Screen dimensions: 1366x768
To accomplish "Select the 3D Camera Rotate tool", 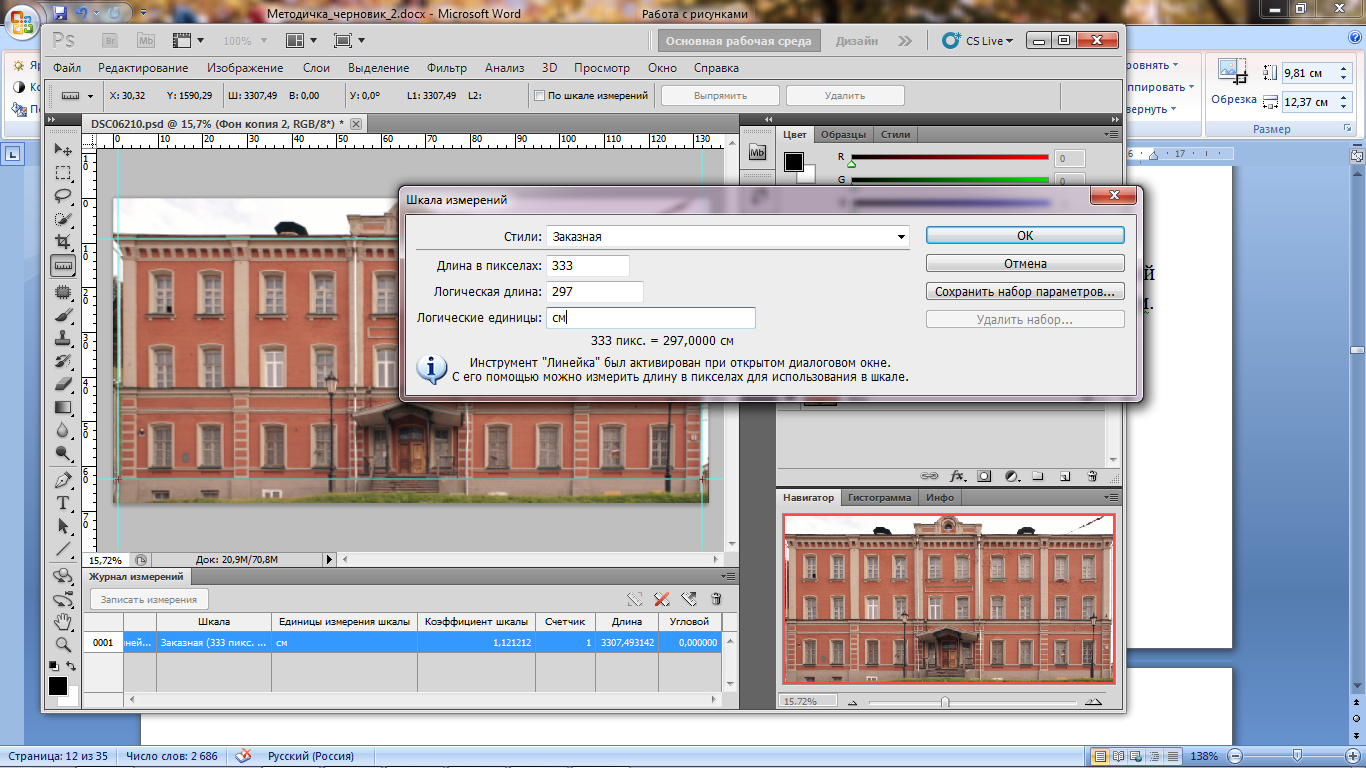I will click(63, 598).
